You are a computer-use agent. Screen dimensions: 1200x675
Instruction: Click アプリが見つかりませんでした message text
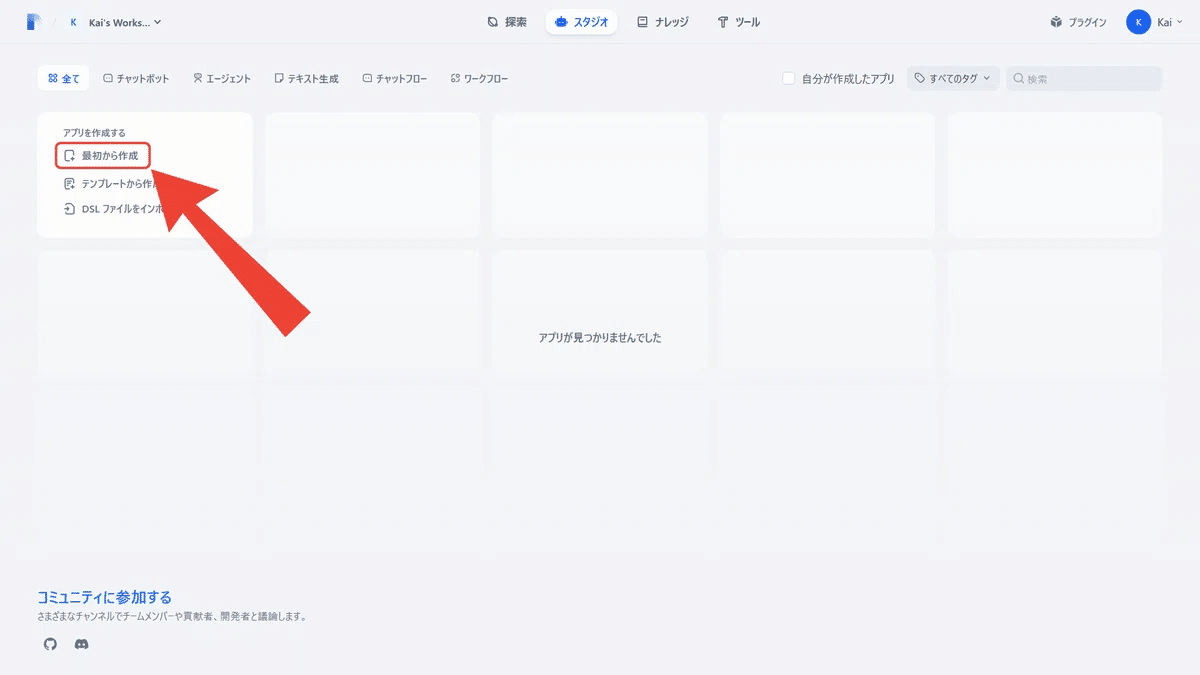pos(600,338)
